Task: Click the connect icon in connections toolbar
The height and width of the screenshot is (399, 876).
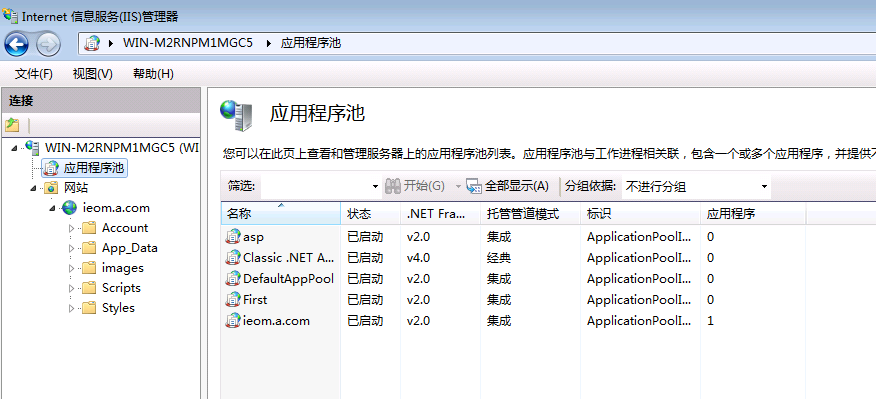Action: click(12, 125)
